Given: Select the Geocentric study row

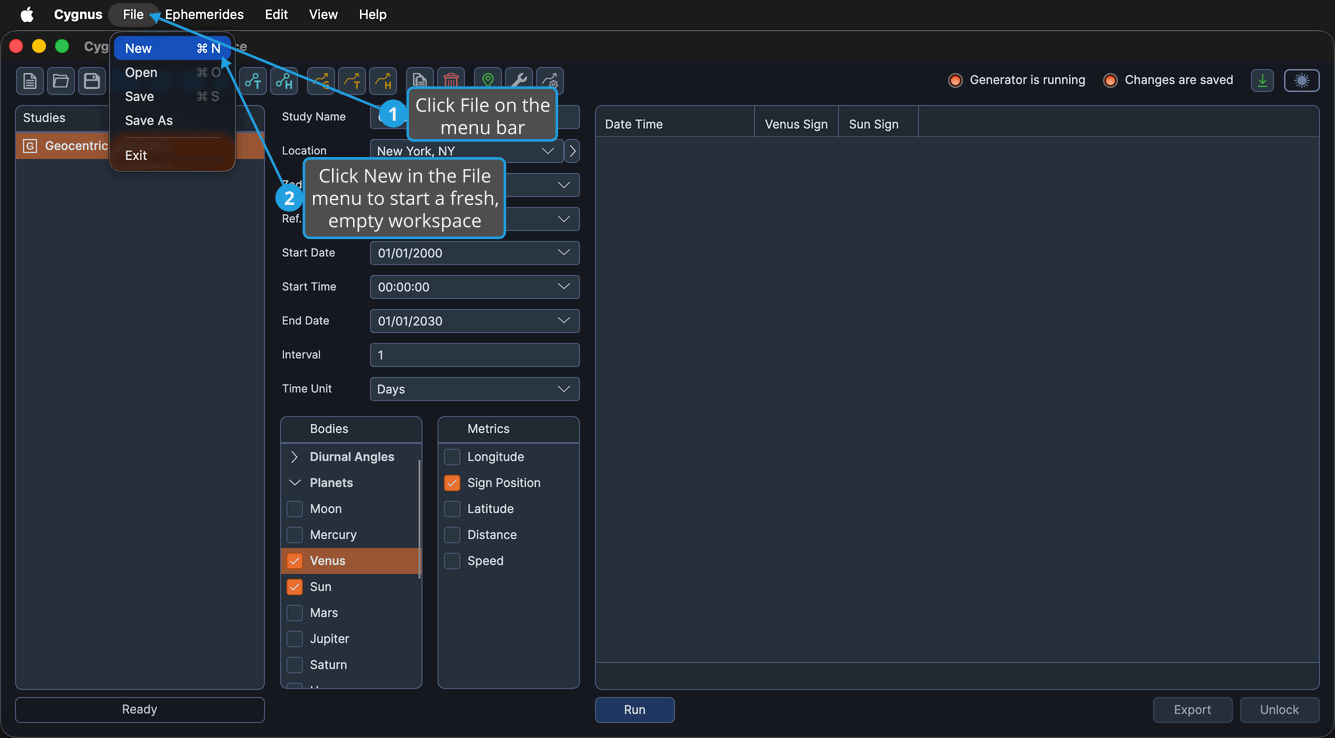Looking at the screenshot, I should point(140,146).
